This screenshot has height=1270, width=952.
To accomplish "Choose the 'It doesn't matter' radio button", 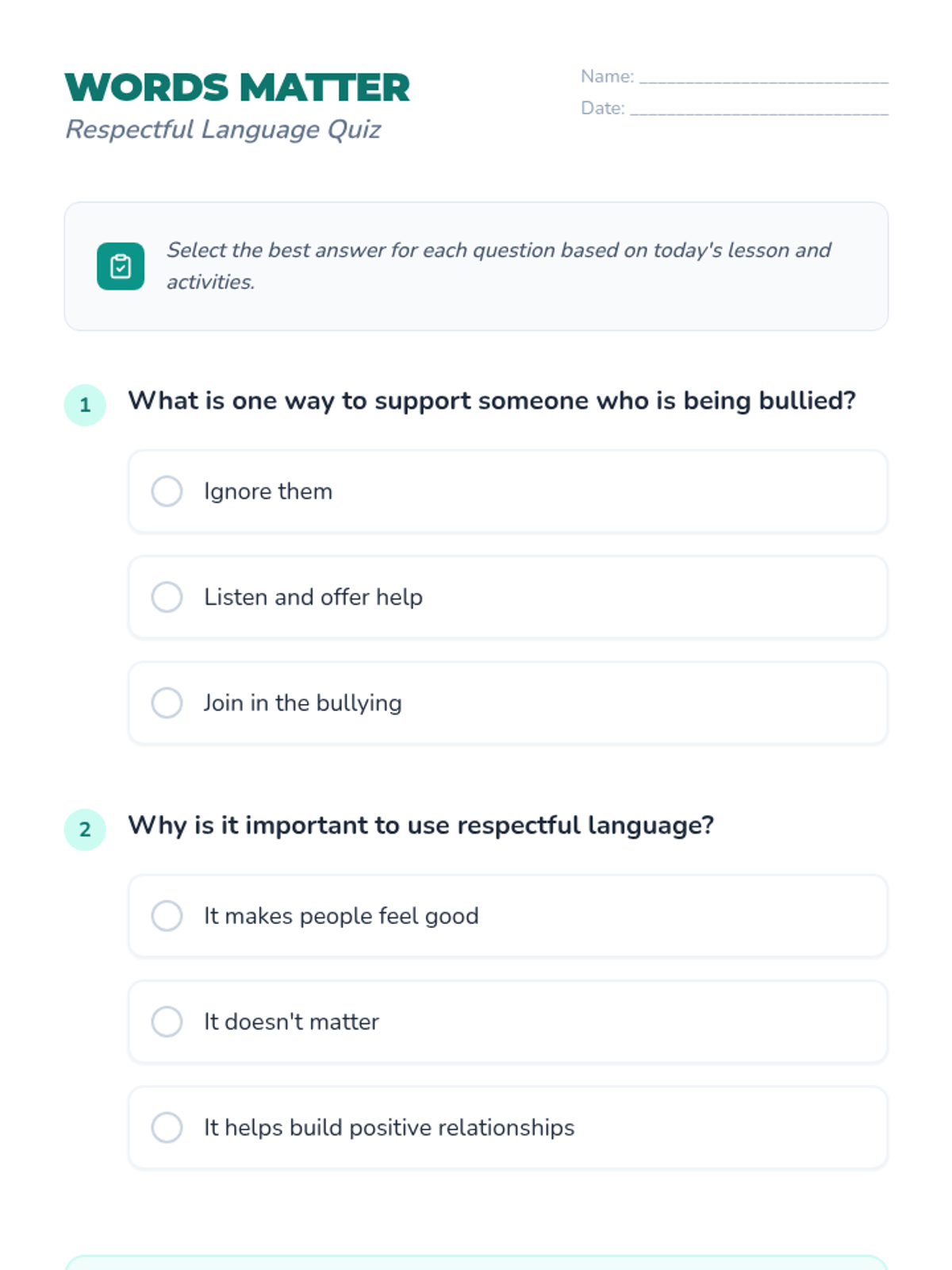I will click(x=167, y=1022).
